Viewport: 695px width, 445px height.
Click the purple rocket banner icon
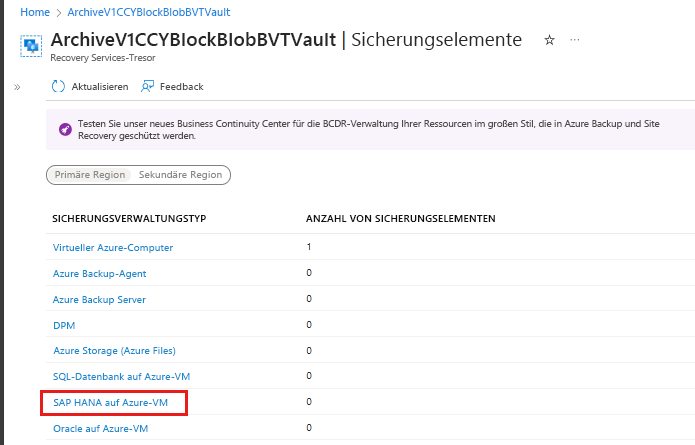65,129
